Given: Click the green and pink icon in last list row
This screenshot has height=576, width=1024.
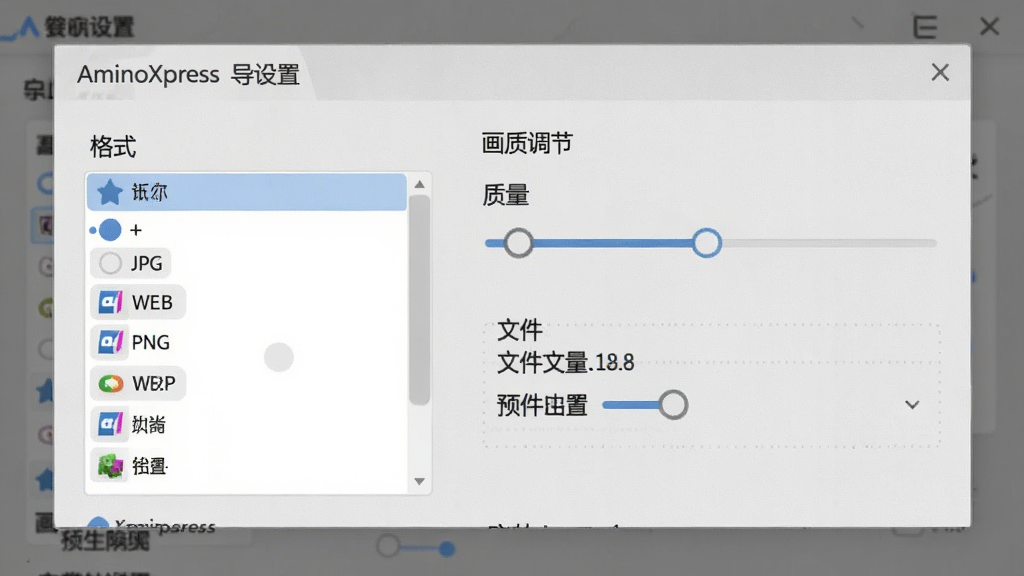Looking at the screenshot, I should pos(110,466).
